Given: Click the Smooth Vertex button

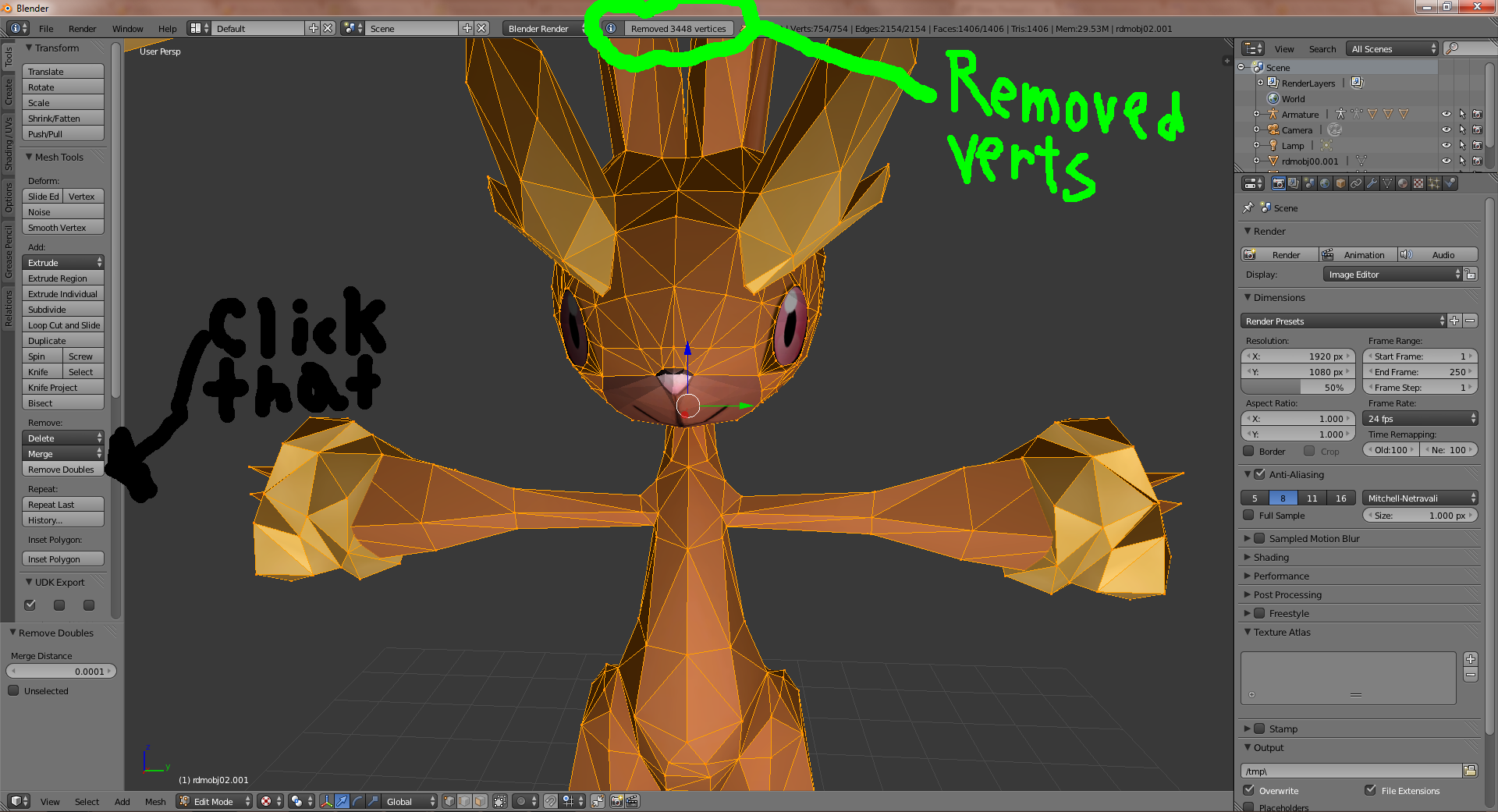Looking at the screenshot, I should pyautogui.click(x=63, y=228).
